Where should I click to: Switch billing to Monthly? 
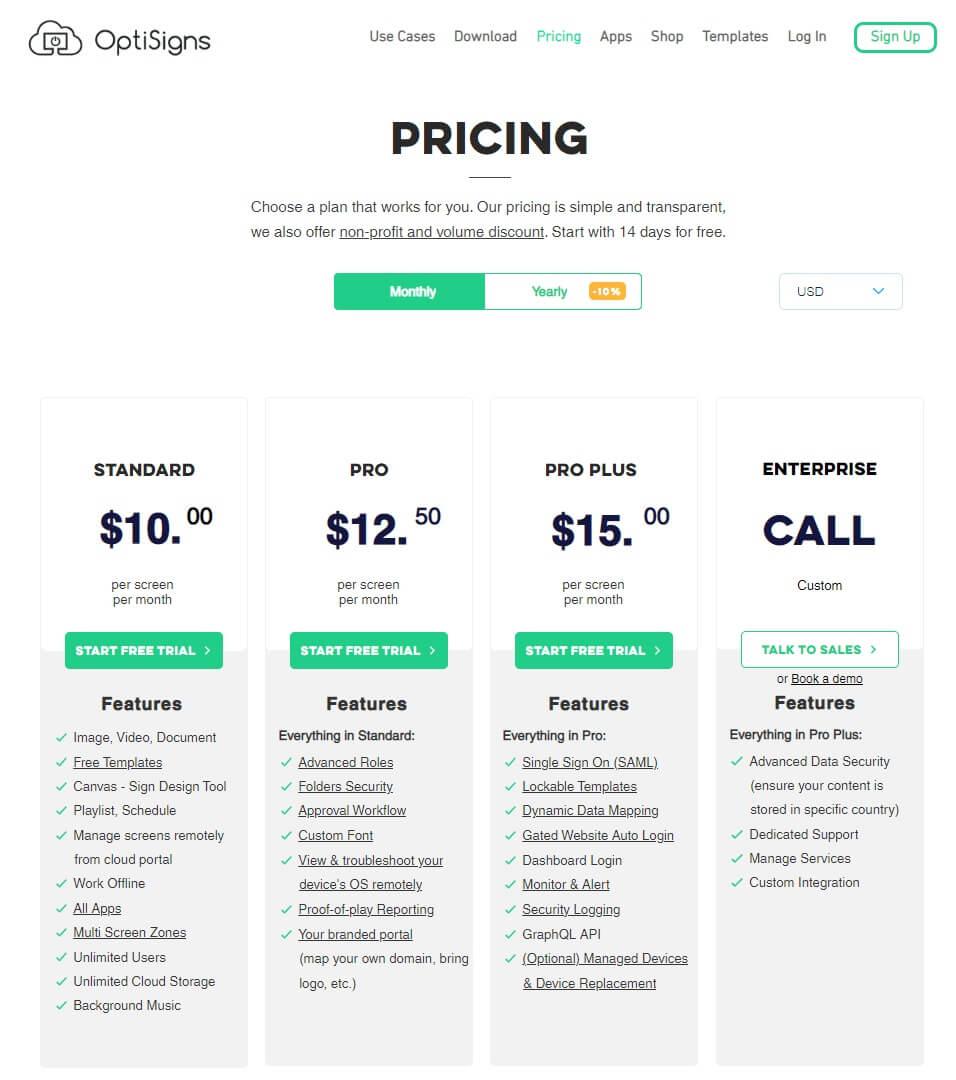click(411, 292)
